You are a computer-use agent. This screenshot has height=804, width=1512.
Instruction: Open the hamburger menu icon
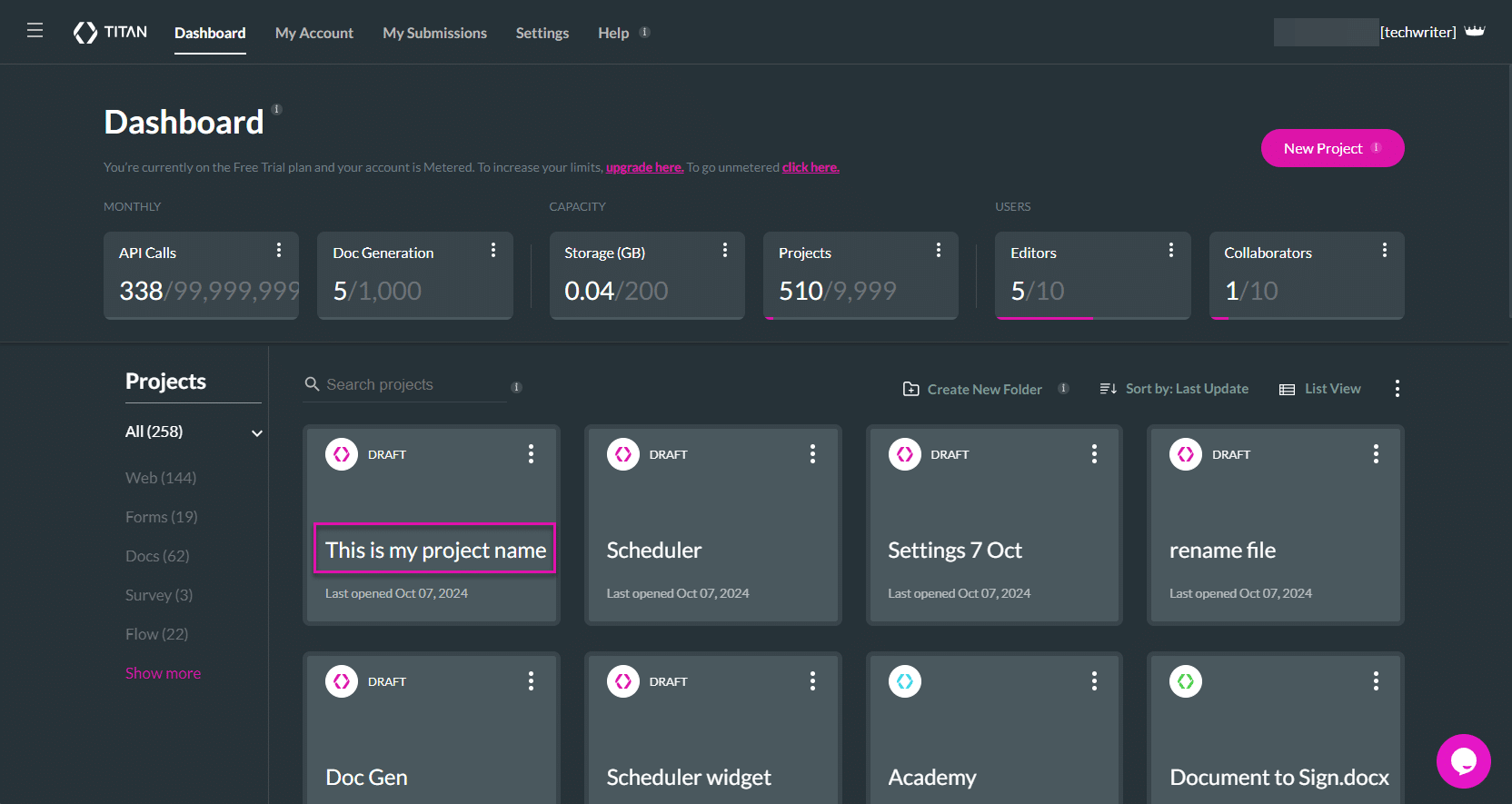click(x=35, y=31)
